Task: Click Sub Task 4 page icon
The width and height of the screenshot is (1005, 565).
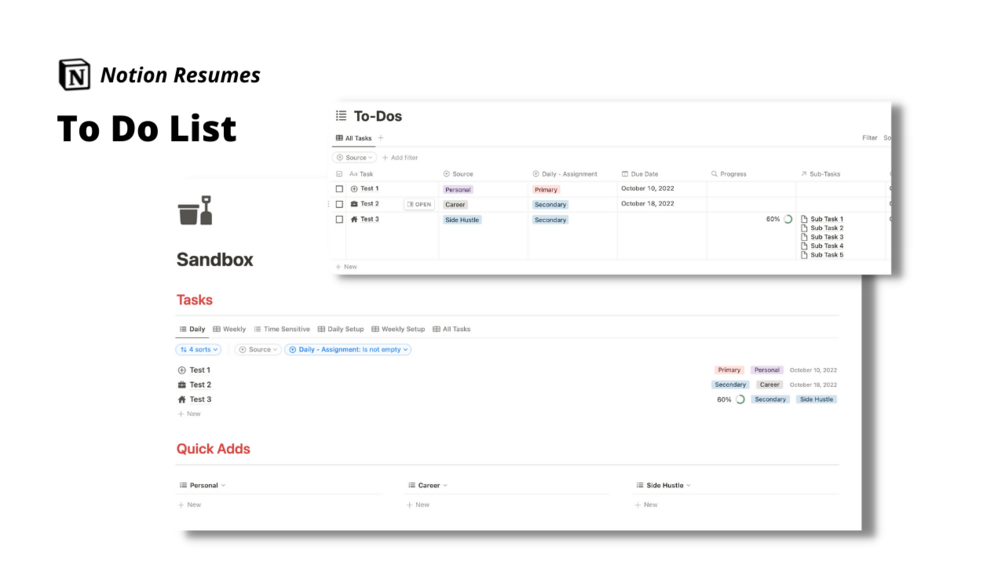Action: pos(804,246)
